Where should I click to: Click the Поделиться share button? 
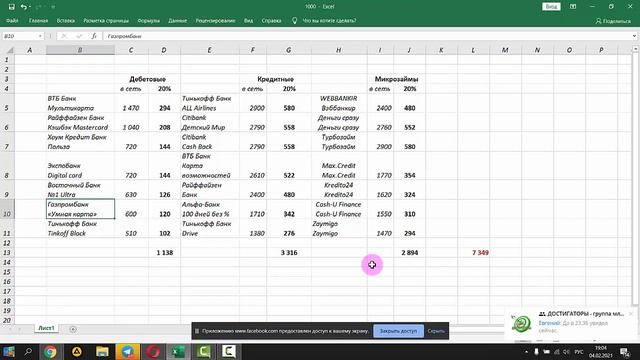[x=613, y=21]
